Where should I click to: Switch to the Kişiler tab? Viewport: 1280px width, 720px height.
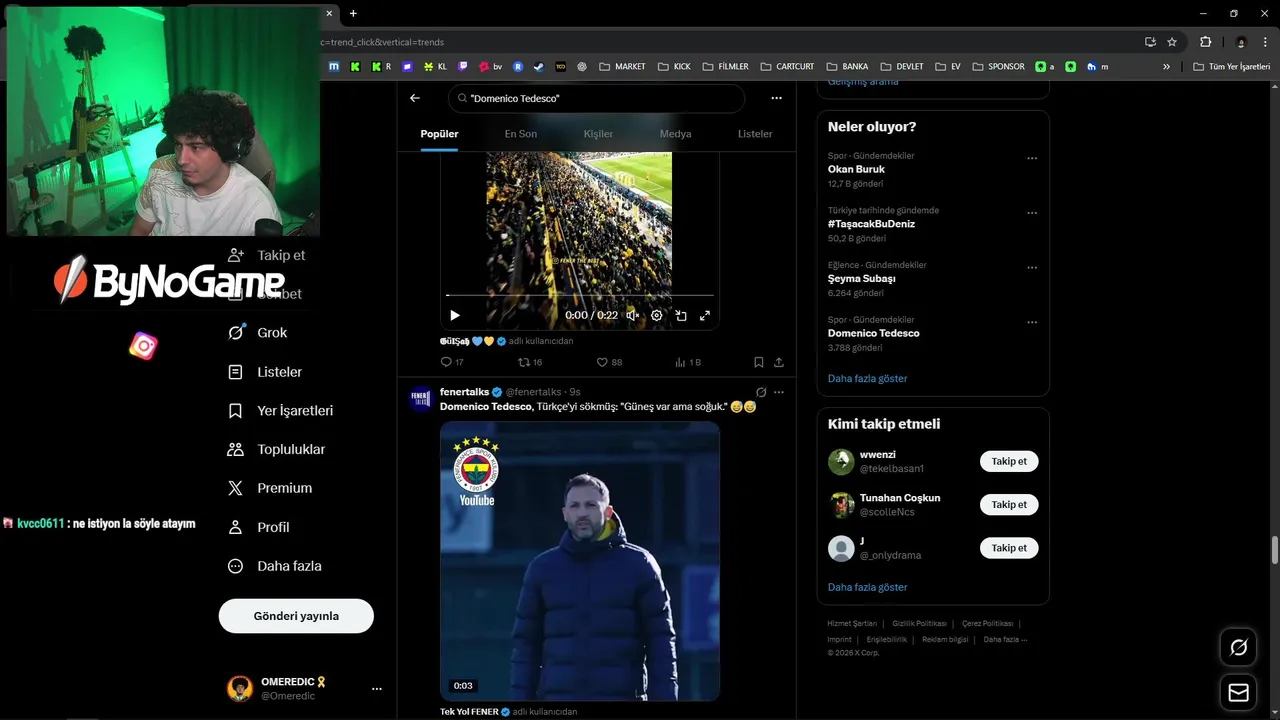pos(598,134)
